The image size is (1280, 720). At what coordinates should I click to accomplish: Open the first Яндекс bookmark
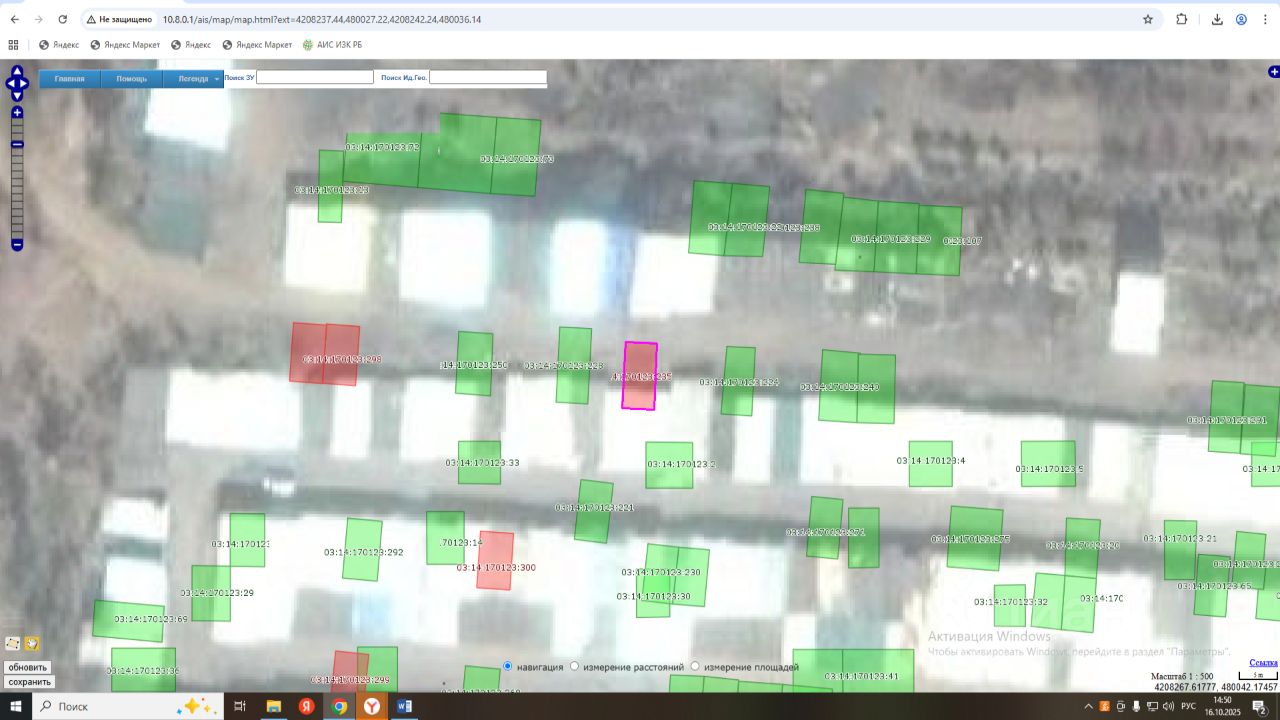(59, 45)
